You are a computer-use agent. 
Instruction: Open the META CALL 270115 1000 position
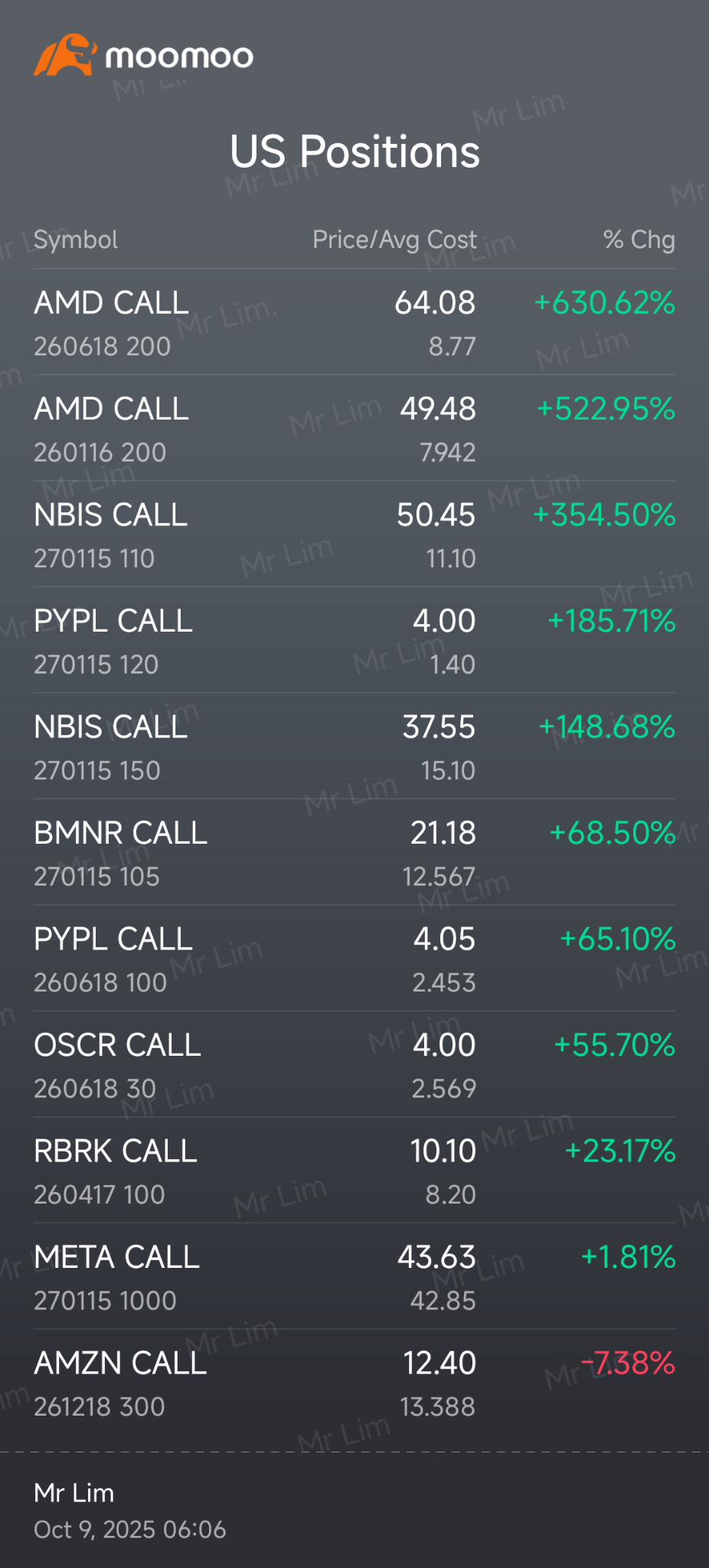(x=116, y=1276)
